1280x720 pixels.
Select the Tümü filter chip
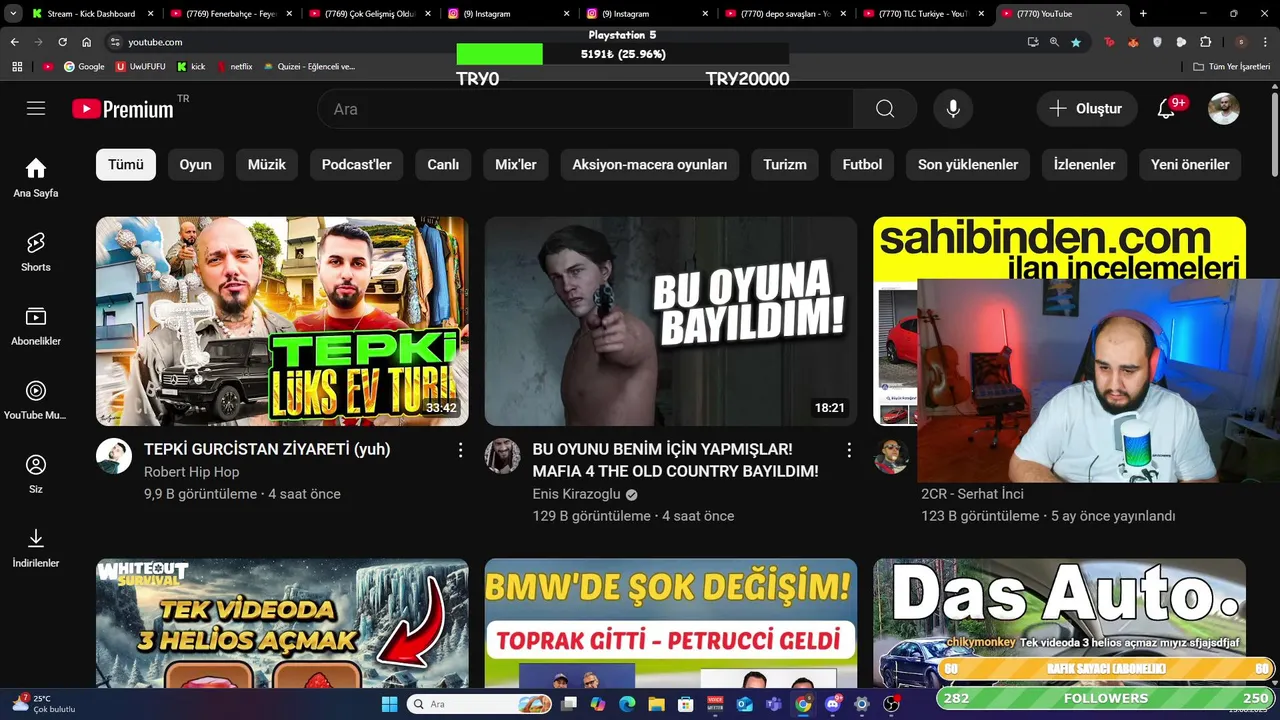[126, 164]
